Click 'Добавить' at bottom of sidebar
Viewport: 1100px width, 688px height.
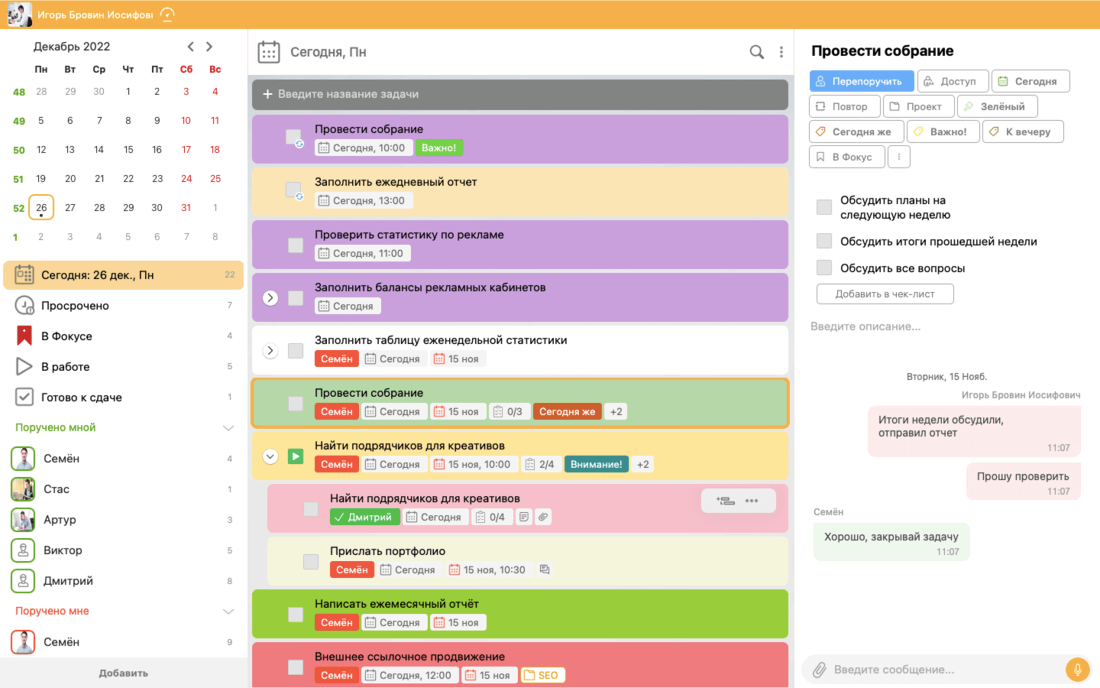(x=123, y=673)
